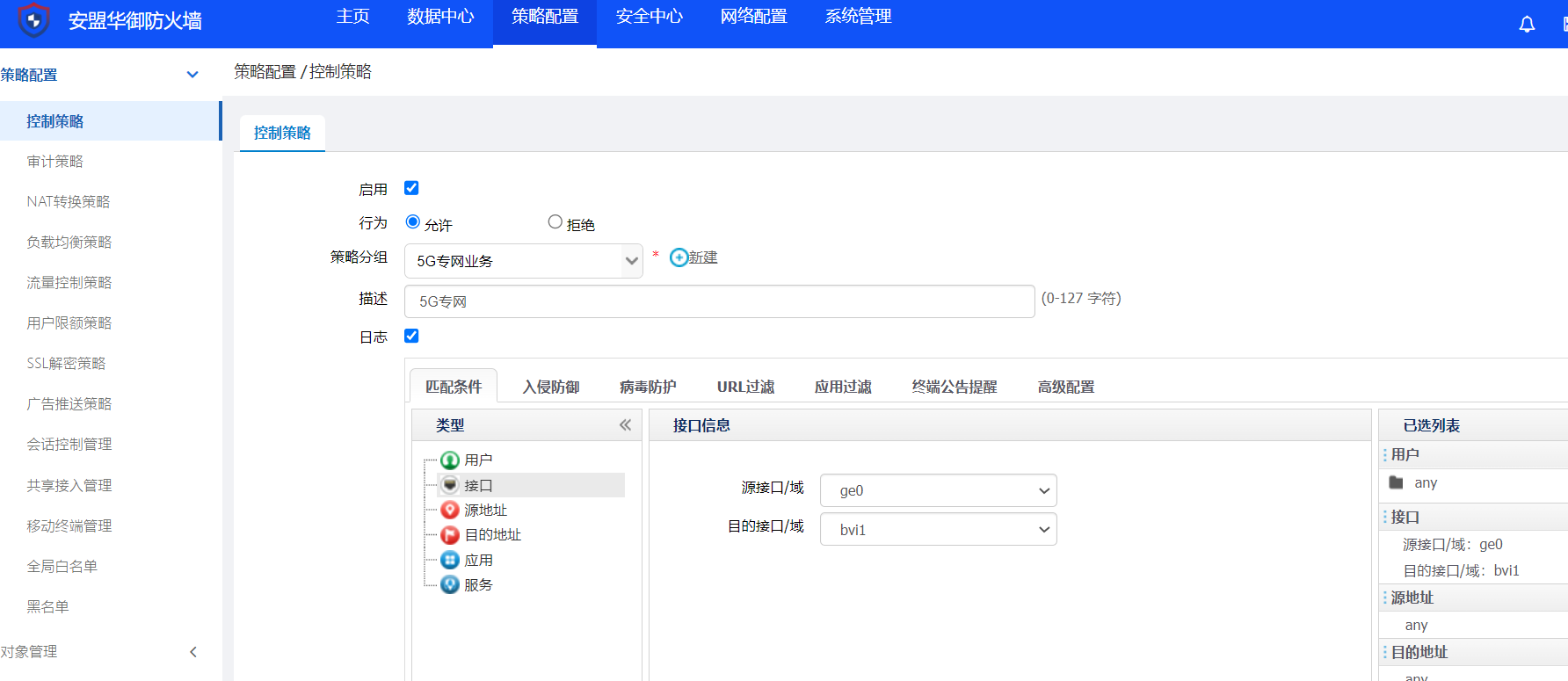Open the 数据中心 top menu
1568x681 pixels.
pyautogui.click(x=440, y=17)
